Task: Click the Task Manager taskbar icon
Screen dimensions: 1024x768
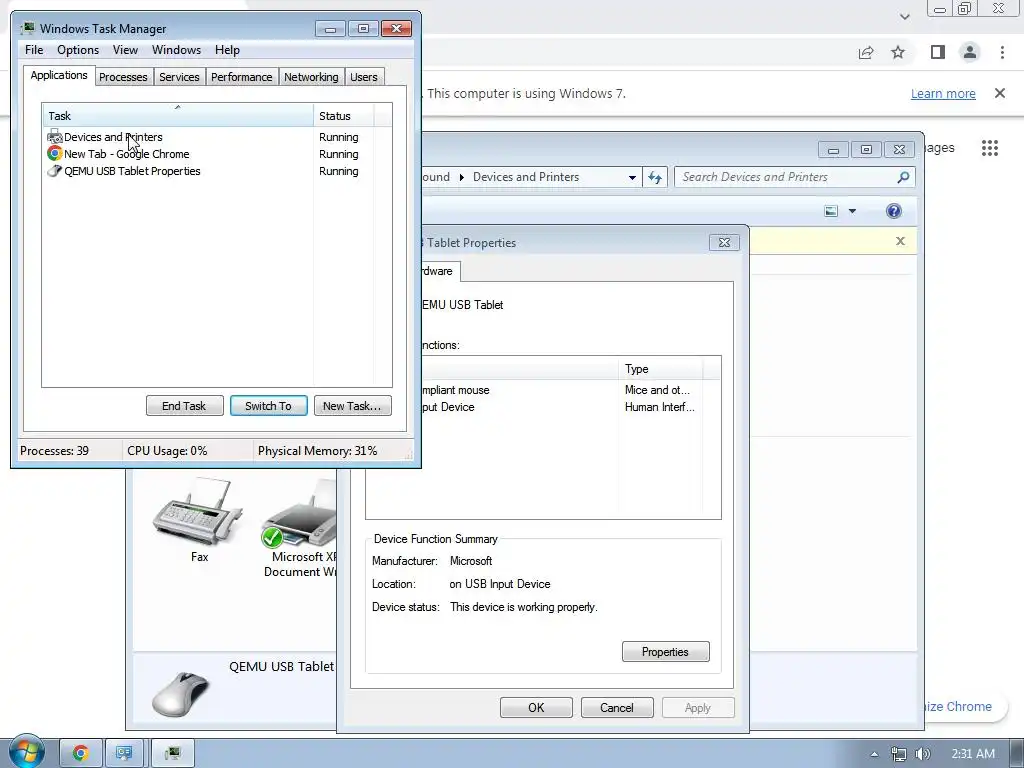Action: pos(172,754)
